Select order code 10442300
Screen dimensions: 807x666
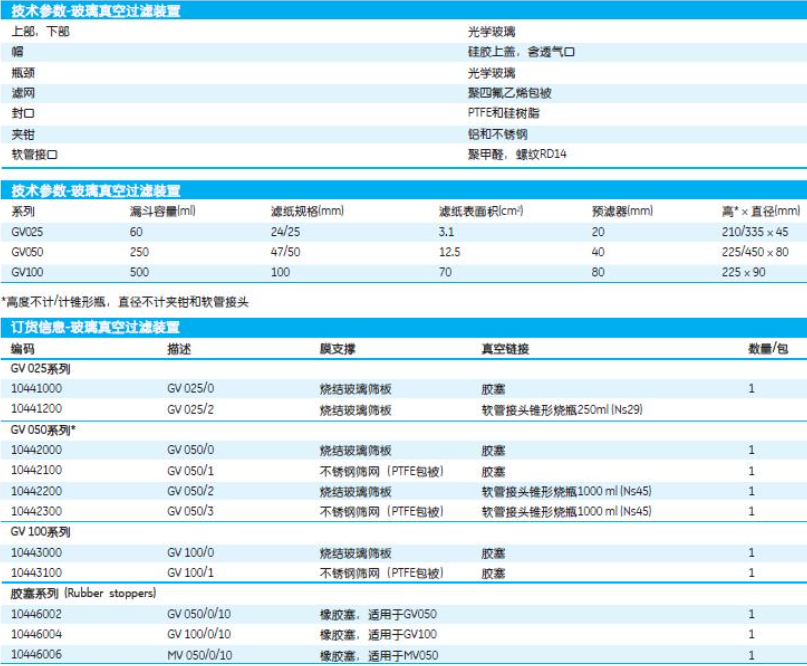[x=37, y=511]
